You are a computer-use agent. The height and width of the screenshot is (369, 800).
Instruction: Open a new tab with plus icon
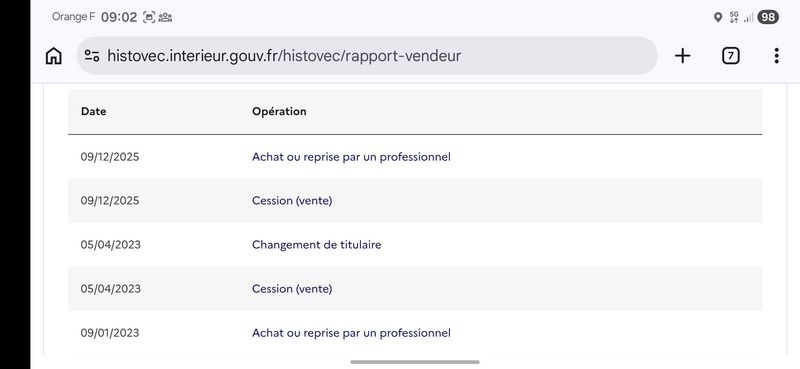682,56
